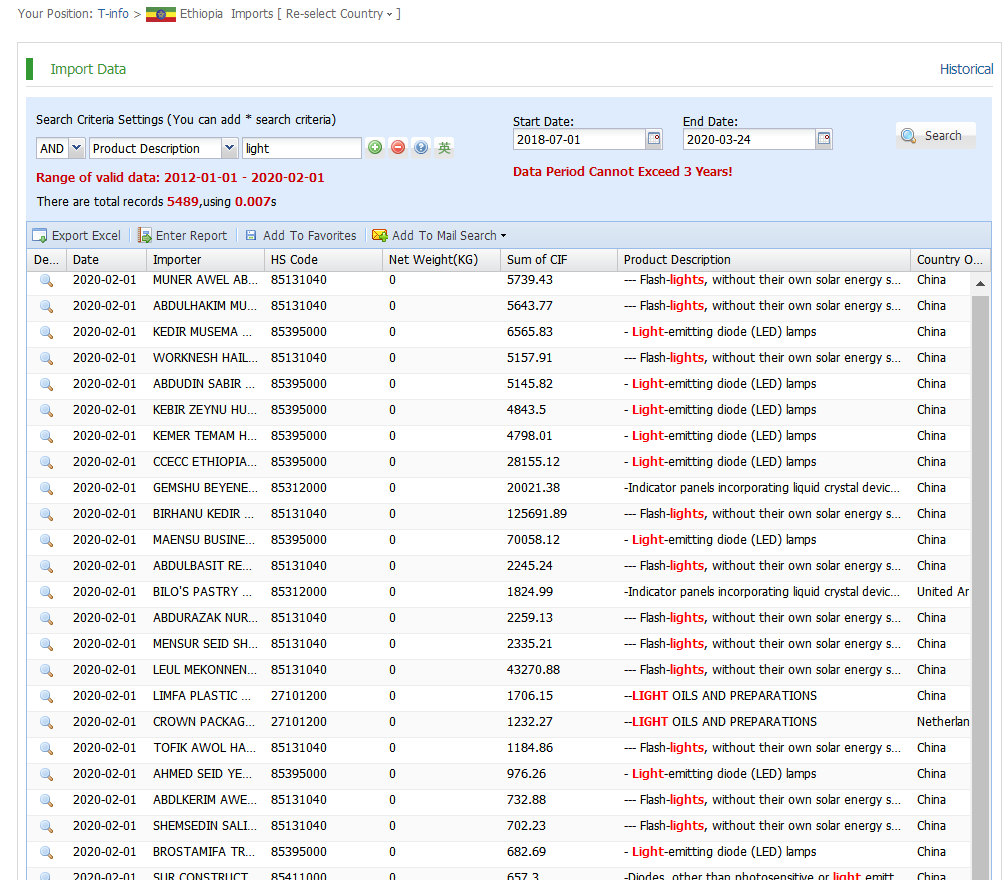Open the Start Date calendar picker
The image size is (1008, 880).
point(654,139)
